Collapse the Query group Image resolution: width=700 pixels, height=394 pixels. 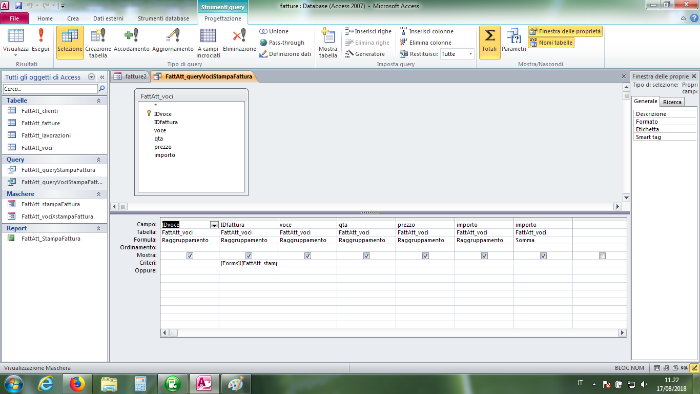click(x=99, y=159)
